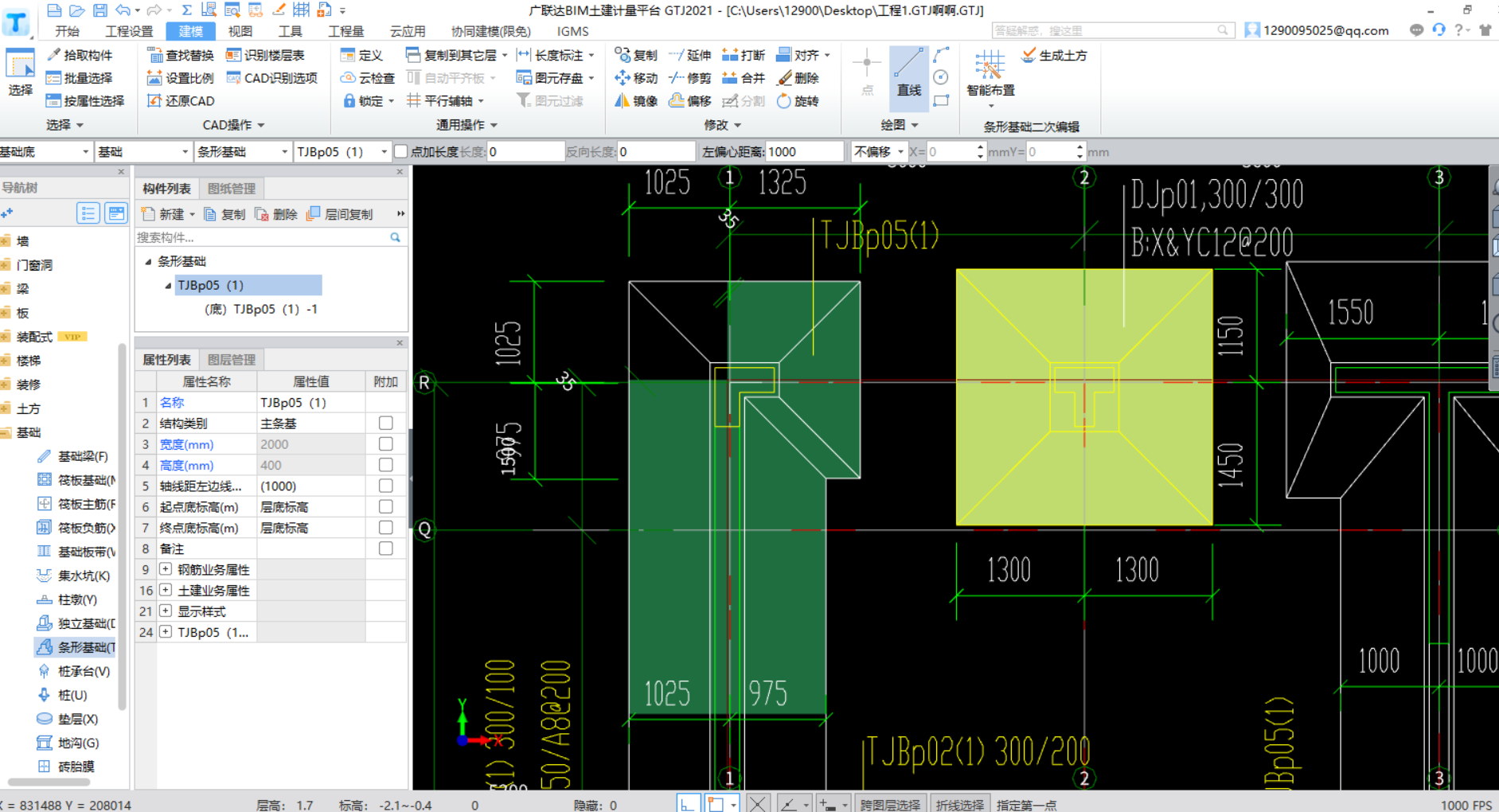Select the 旋转 rotate tool

(798, 101)
